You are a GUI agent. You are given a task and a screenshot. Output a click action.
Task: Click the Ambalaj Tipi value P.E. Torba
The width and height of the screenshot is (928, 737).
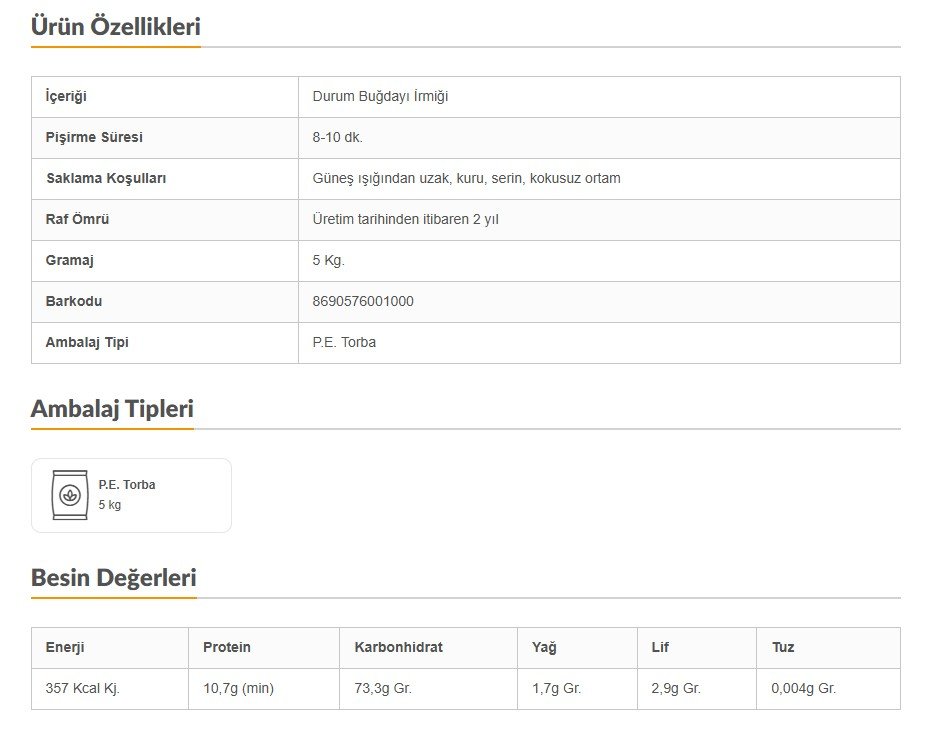(x=344, y=342)
